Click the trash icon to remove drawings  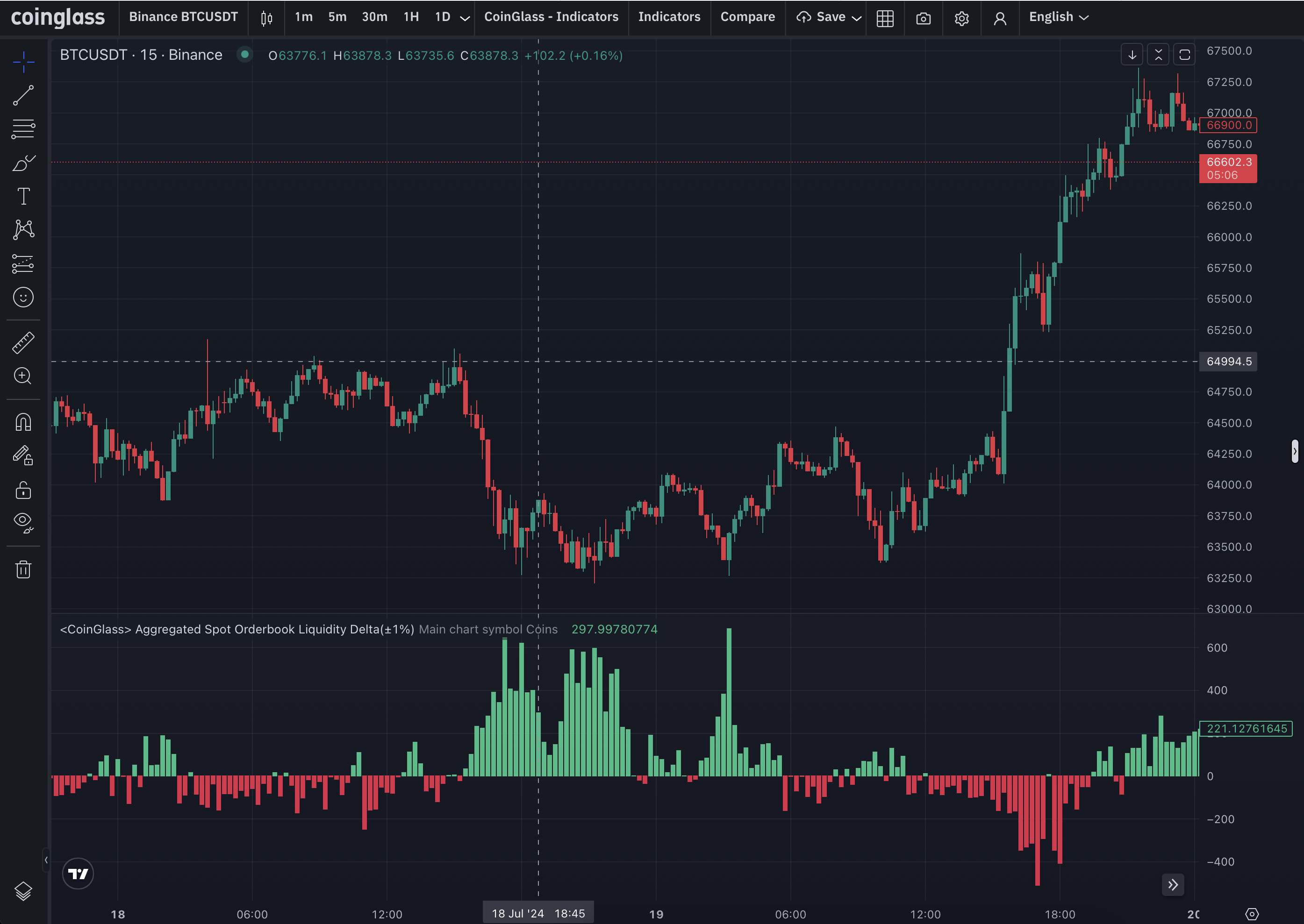click(x=23, y=569)
